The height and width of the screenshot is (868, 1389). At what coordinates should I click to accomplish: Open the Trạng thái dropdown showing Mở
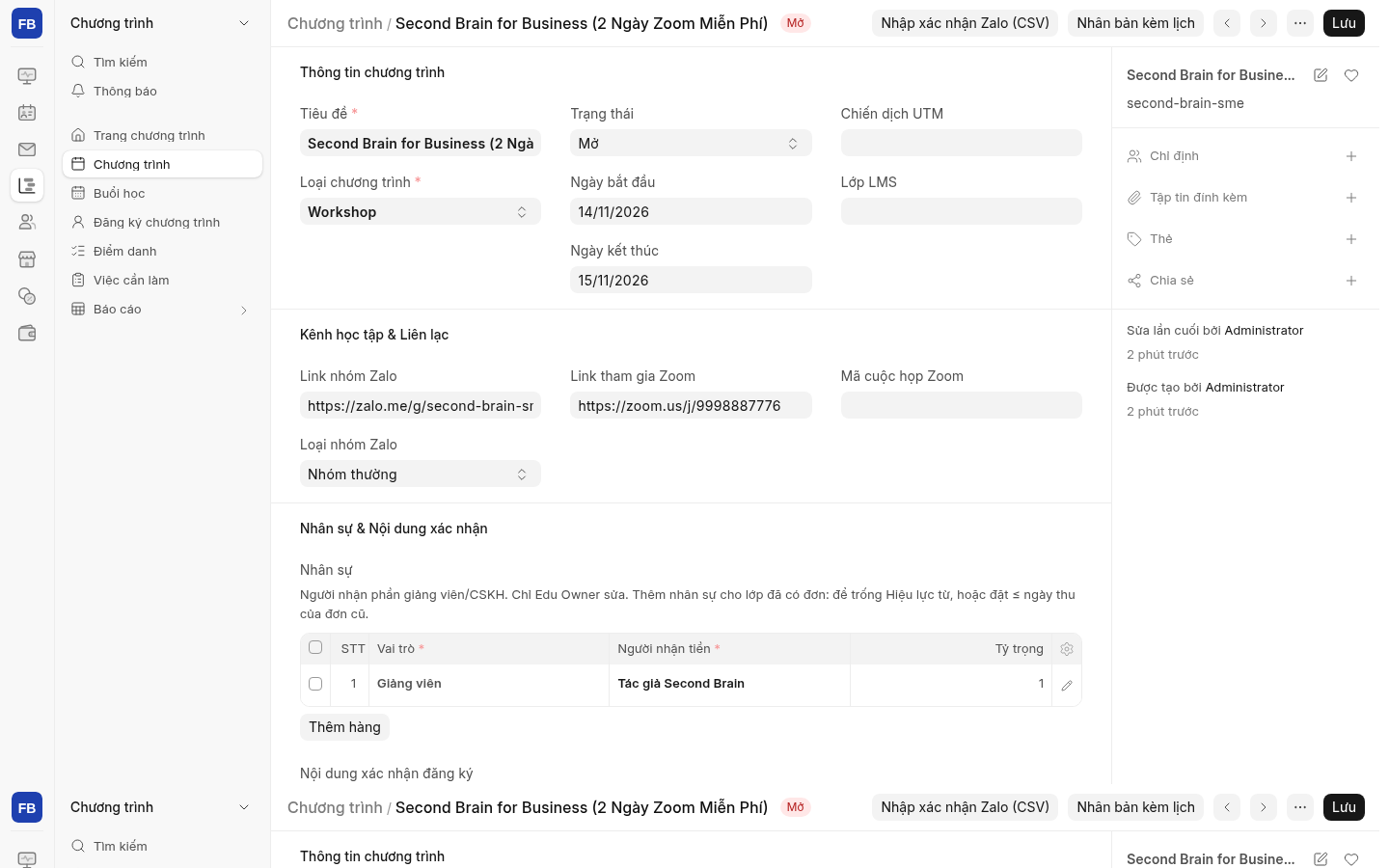(691, 144)
